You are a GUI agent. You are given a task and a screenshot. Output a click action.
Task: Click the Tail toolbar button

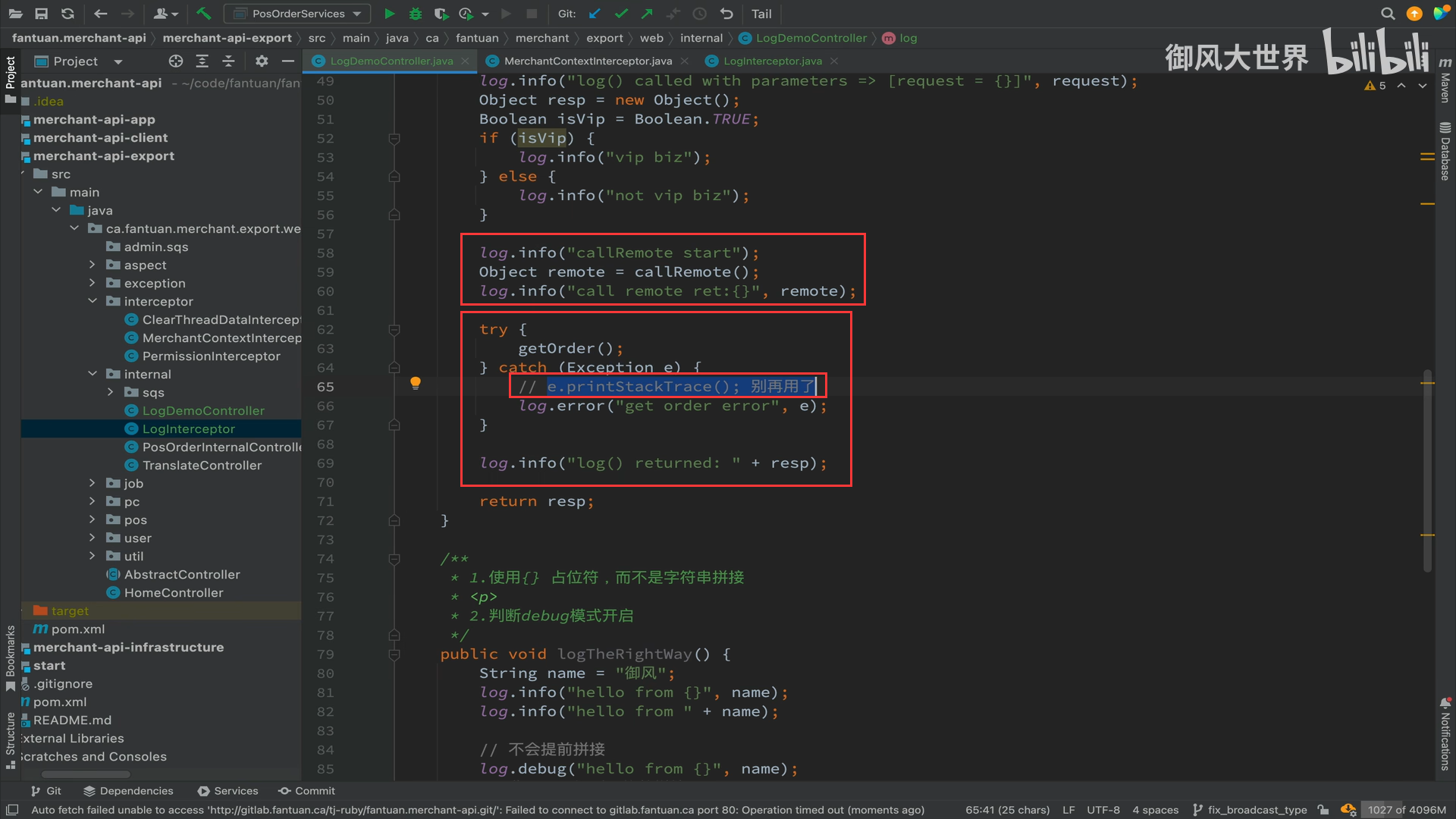tap(761, 14)
